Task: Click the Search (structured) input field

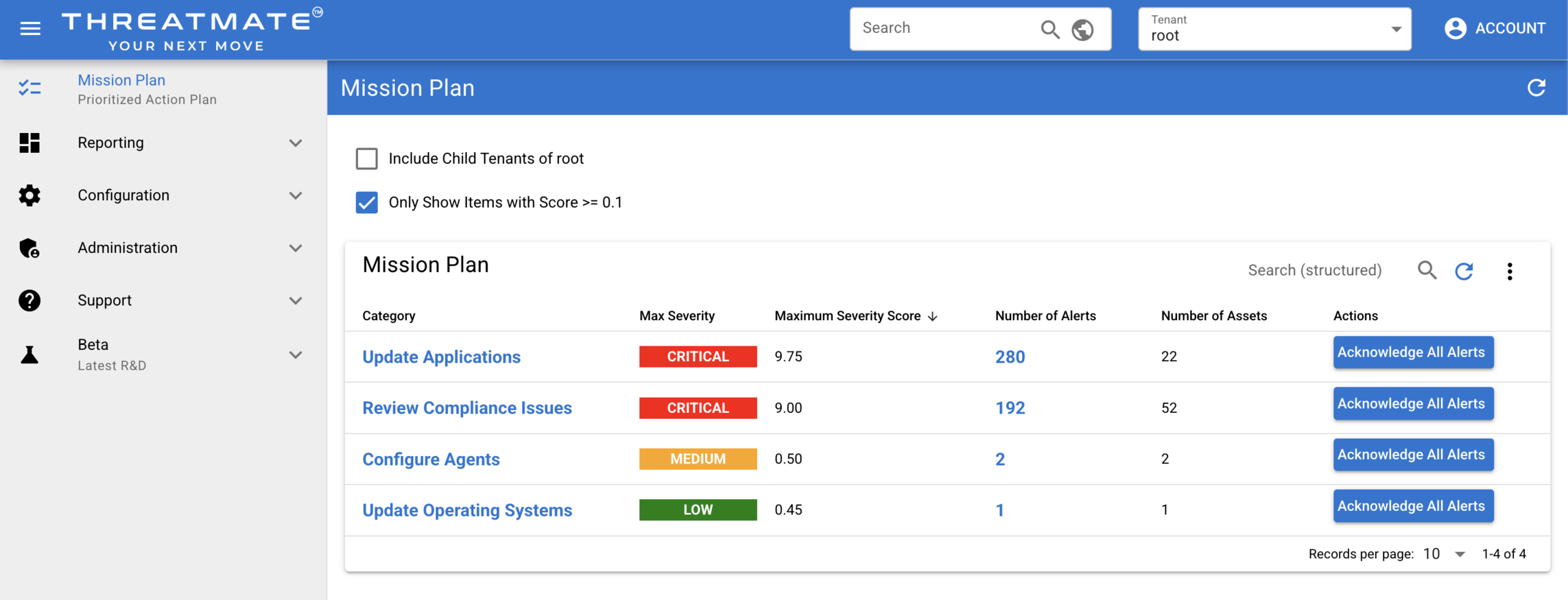Action: [x=1314, y=271]
